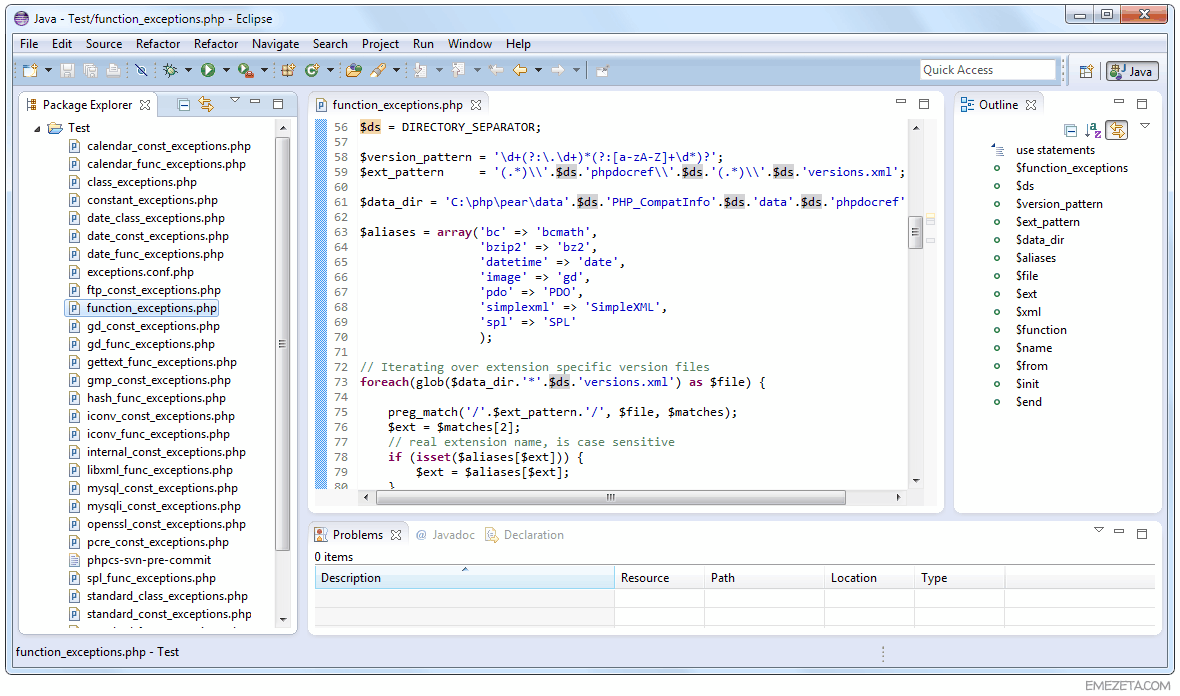This screenshot has height=696, width=1180.
Task: Open the Run configurations dropdown arrow
Action: point(226,71)
